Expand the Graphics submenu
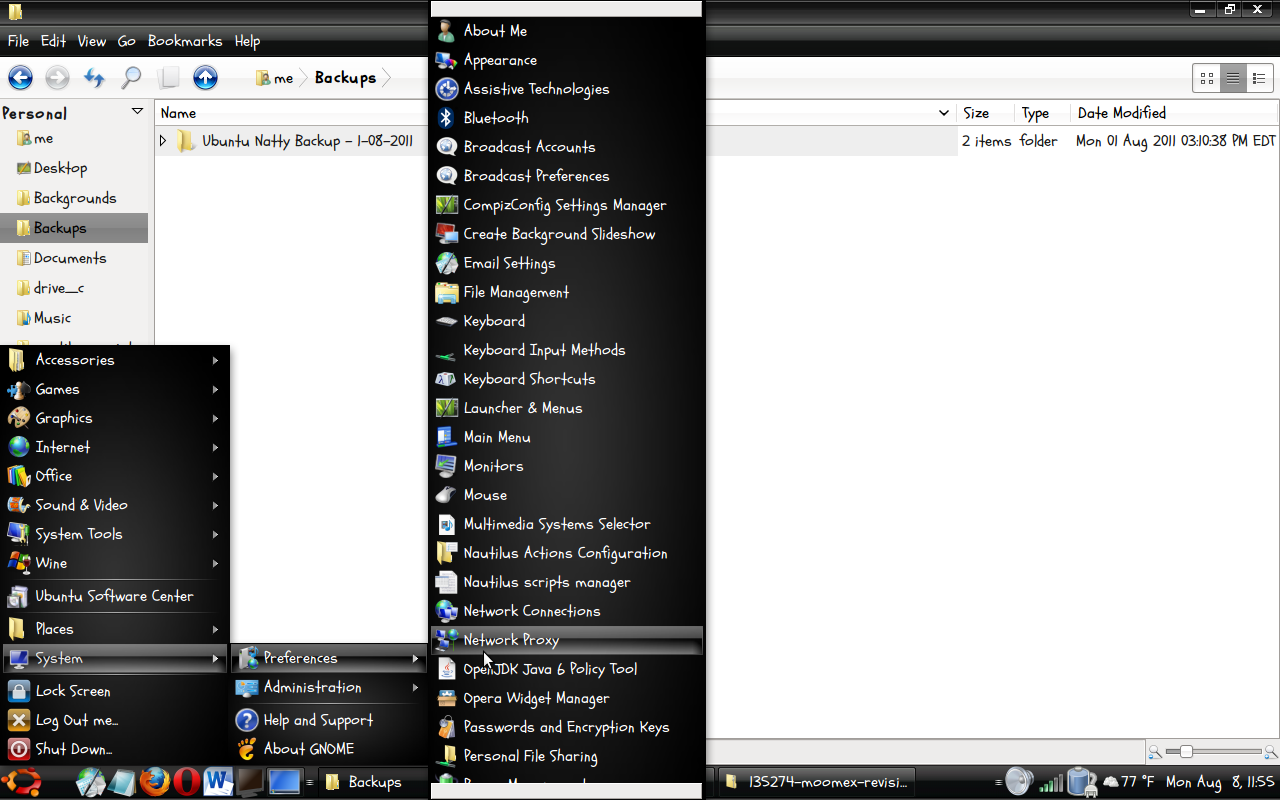Image resolution: width=1280 pixels, height=800 pixels. [115, 418]
